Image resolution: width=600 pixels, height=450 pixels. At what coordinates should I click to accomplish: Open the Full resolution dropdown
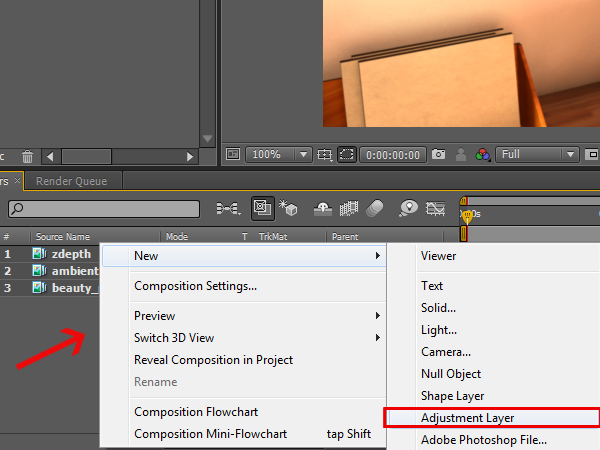tap(538, 155)
